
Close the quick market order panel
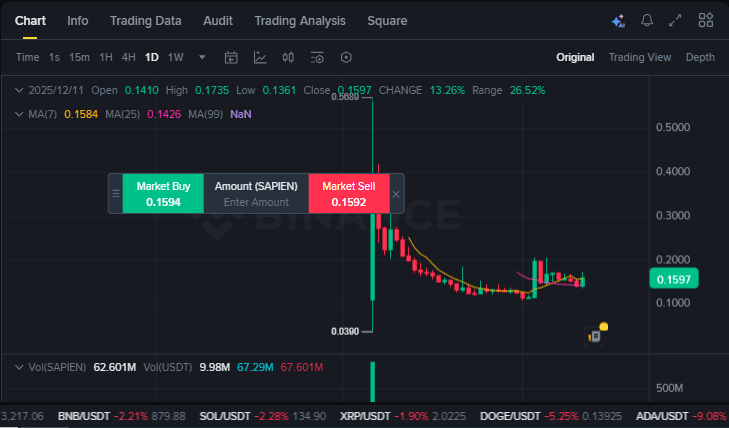click(x=396, y=194)
